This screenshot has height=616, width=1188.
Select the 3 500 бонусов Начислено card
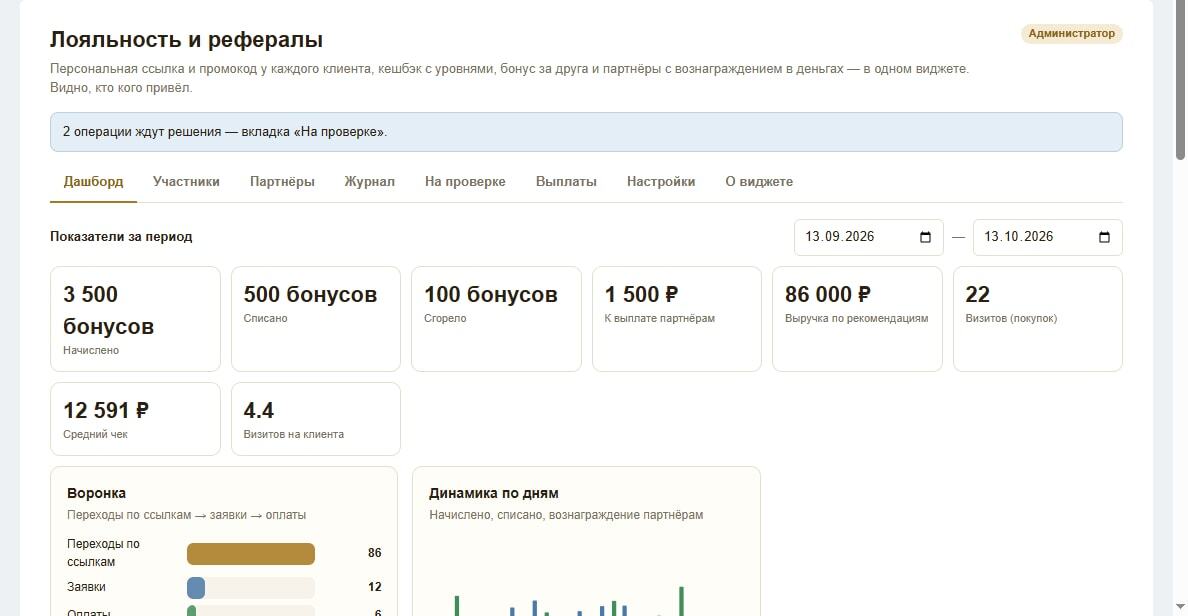point(135,319)
